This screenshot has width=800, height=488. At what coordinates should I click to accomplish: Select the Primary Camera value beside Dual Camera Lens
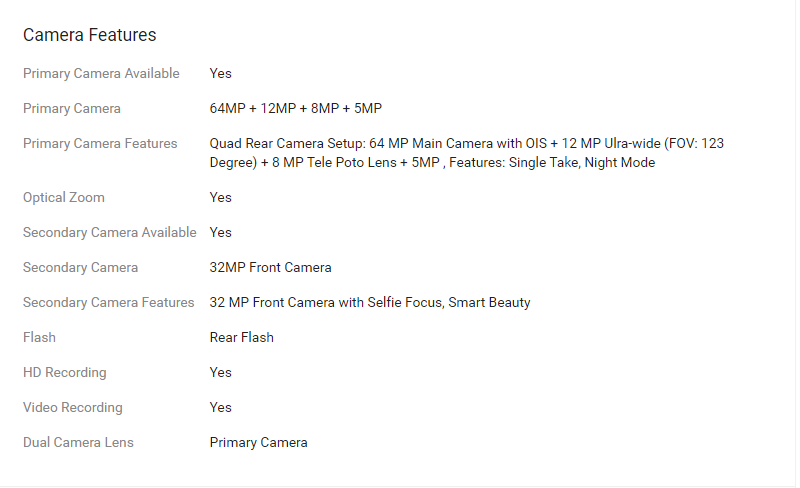pos(258,442)
